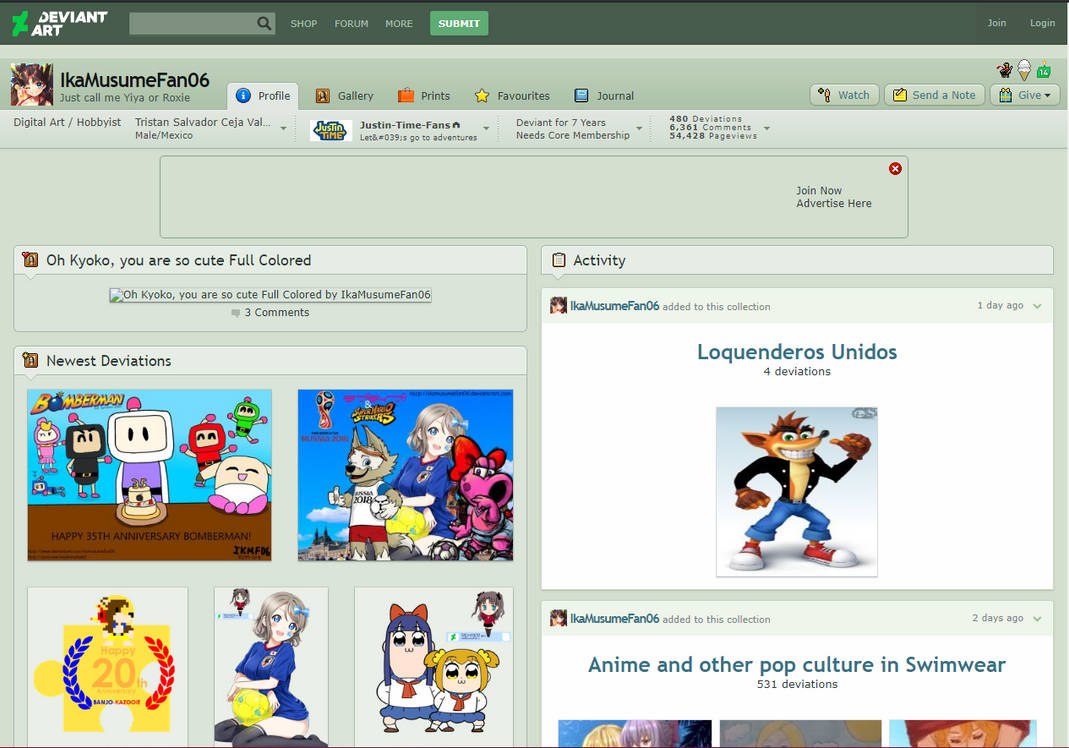This screenshot has height=748, width=1069.
Task: Click the '2 days ago' timestamp
Action: pos(997,618)
